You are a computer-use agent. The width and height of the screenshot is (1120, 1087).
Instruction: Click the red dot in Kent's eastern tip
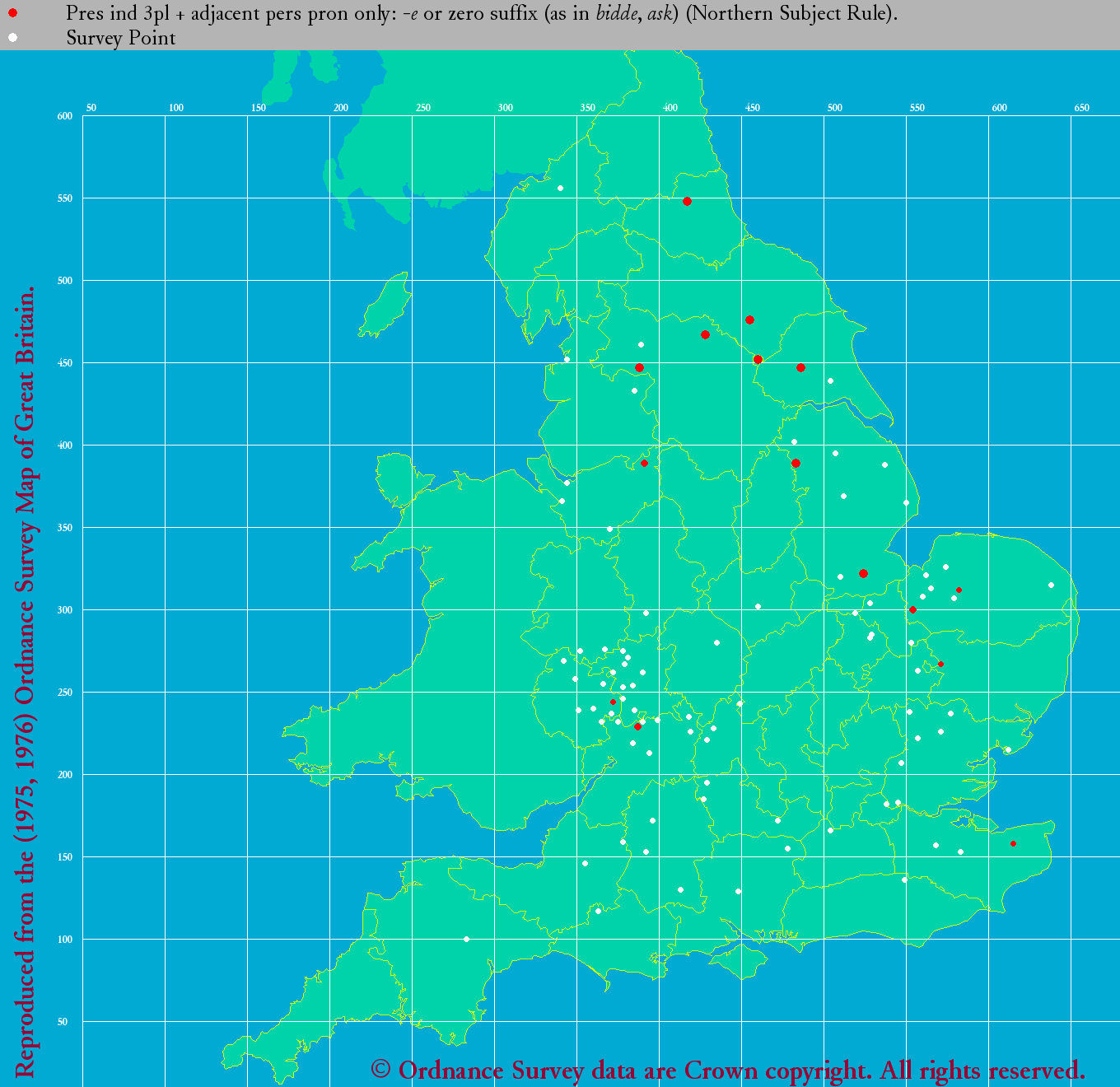(1013, 843)
